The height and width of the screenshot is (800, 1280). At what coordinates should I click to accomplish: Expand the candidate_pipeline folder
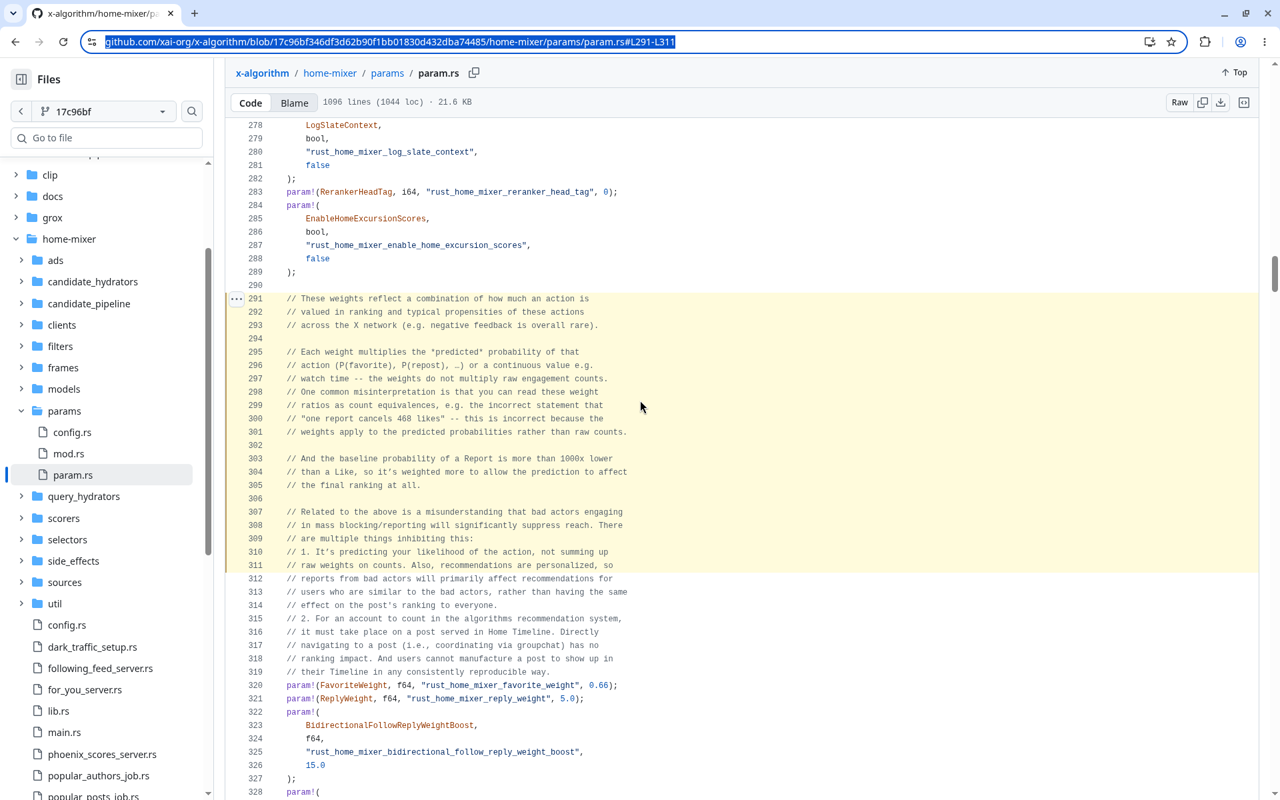[21, 304]
